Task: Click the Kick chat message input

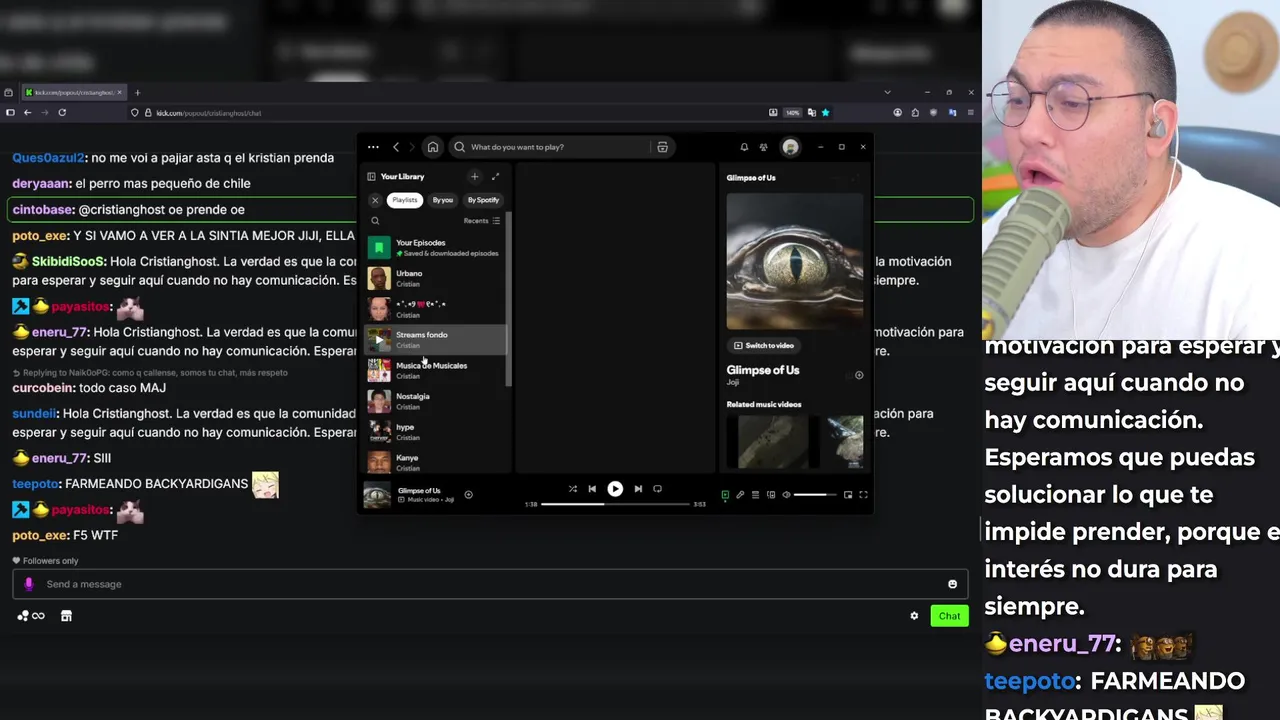Action: click(488, 584)
